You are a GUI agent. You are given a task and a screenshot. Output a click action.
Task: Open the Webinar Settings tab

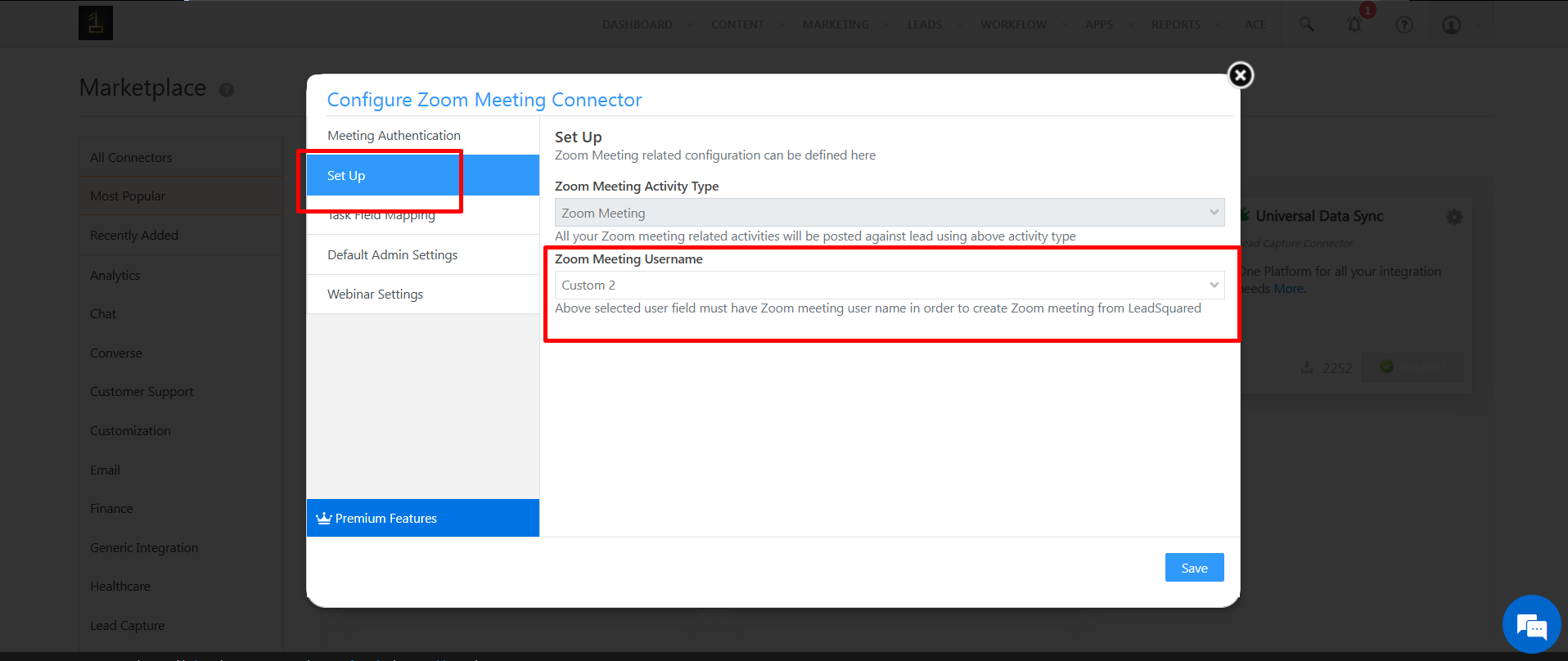point(423,294)
